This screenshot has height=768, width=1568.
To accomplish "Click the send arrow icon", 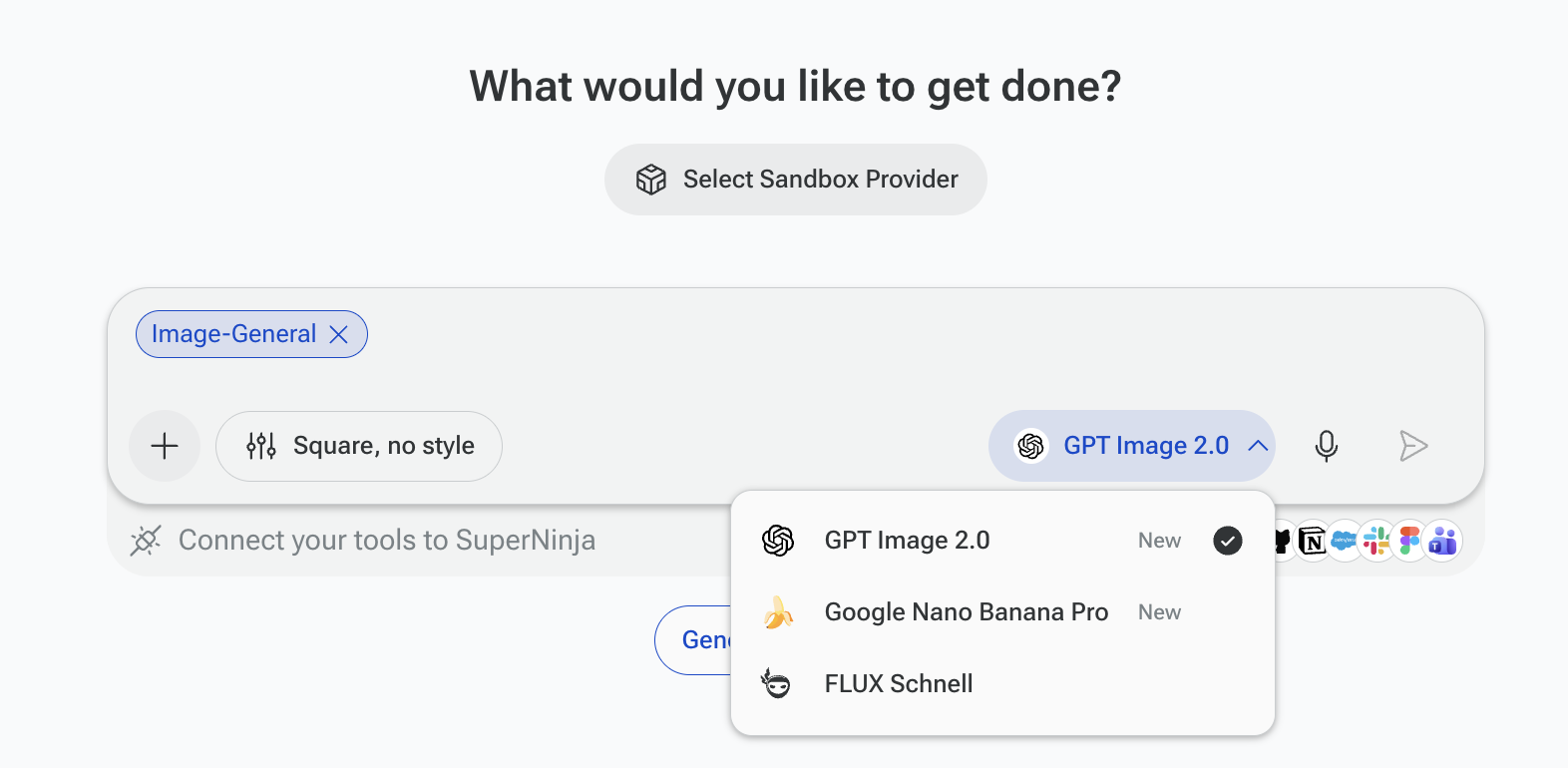I will [x=1413, y=446].
